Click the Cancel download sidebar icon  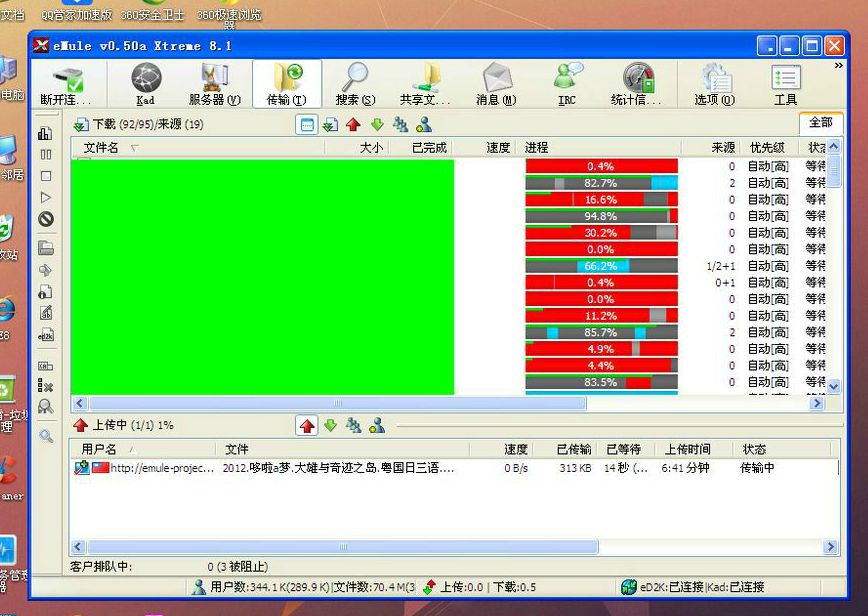click(46, 219)
